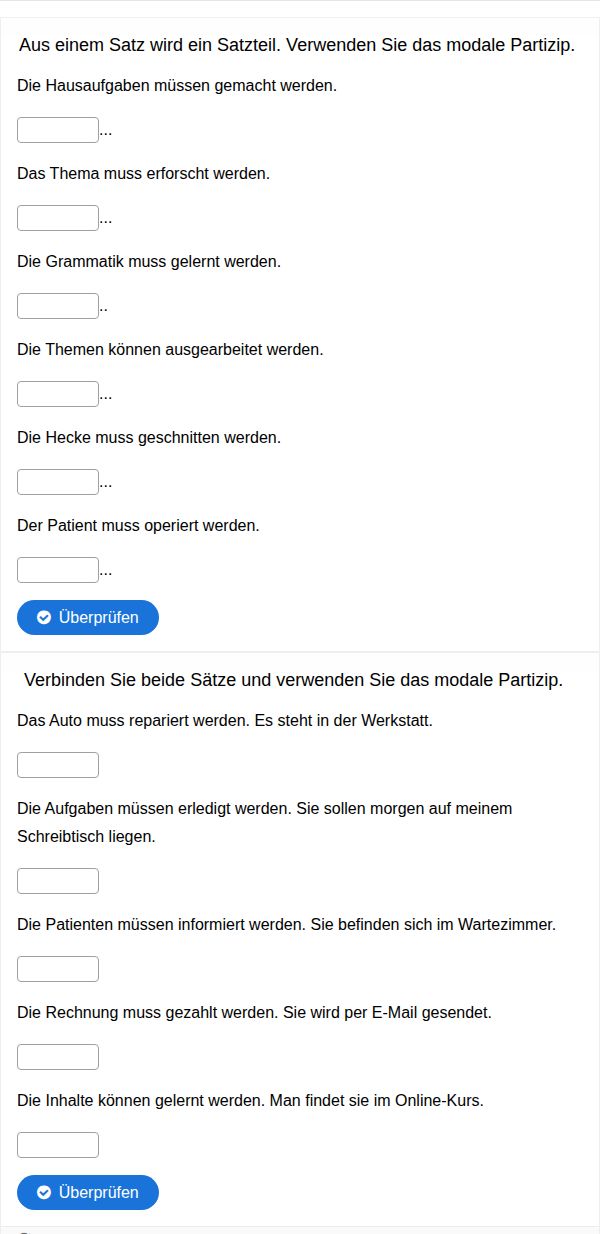Click the sentence 'Die Hecke muss geschnitten werden.'
The width and height of the screenshot is (600, 1234).
(149, 438)
